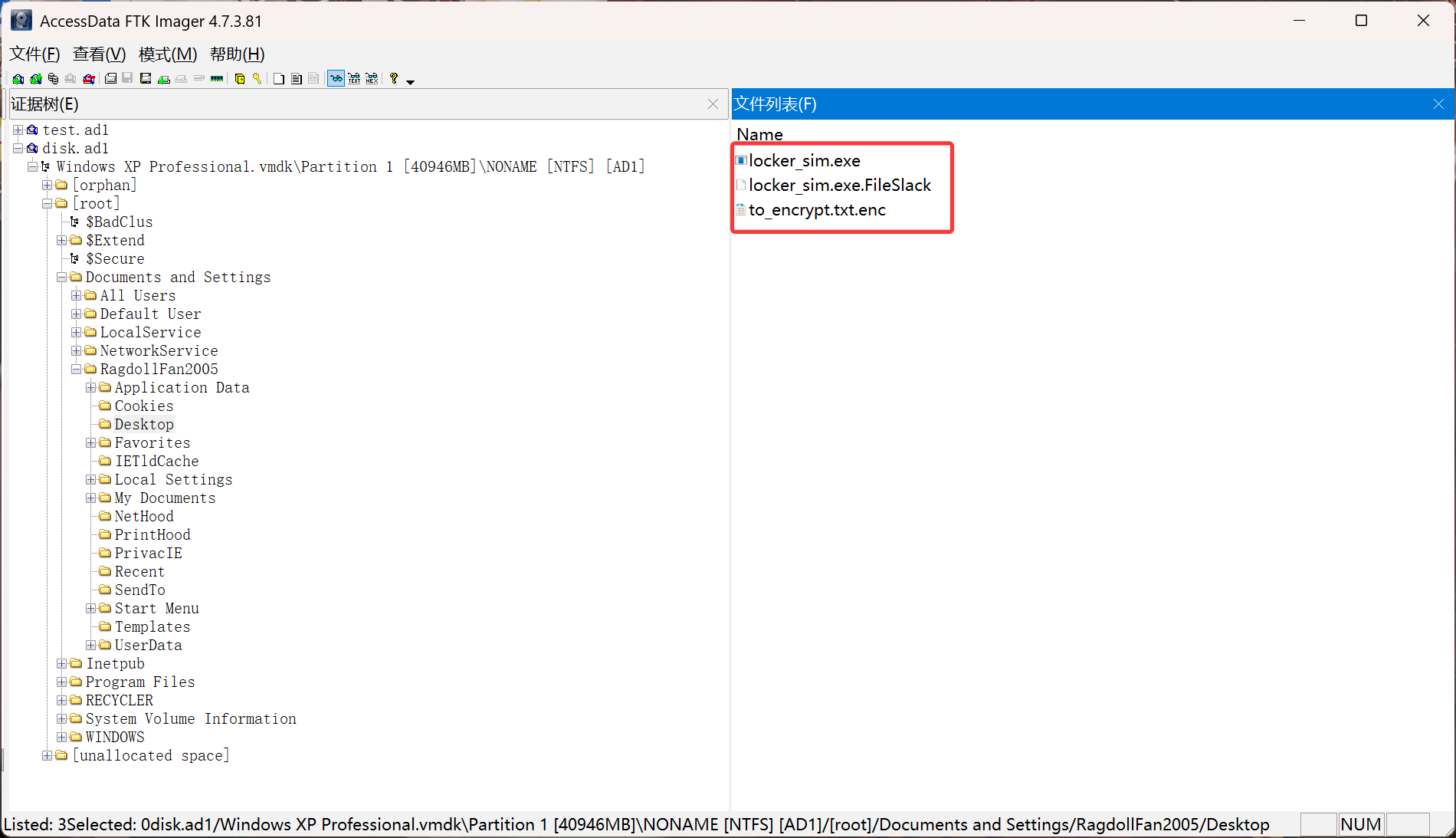Select the Templates folder
1456x838 pixels.
[152, 627]
